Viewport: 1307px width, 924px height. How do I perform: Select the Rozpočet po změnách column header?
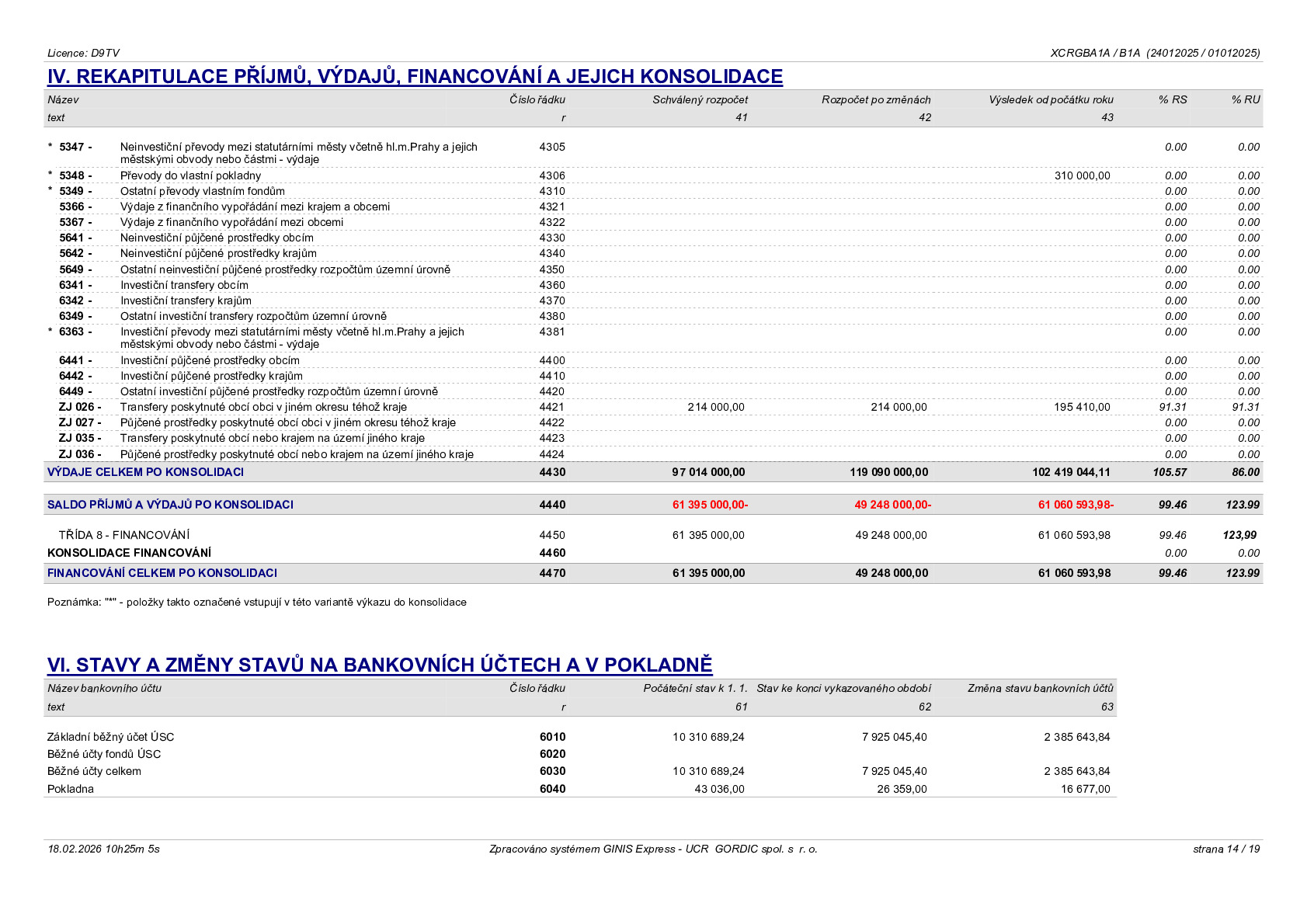(876, 99)
